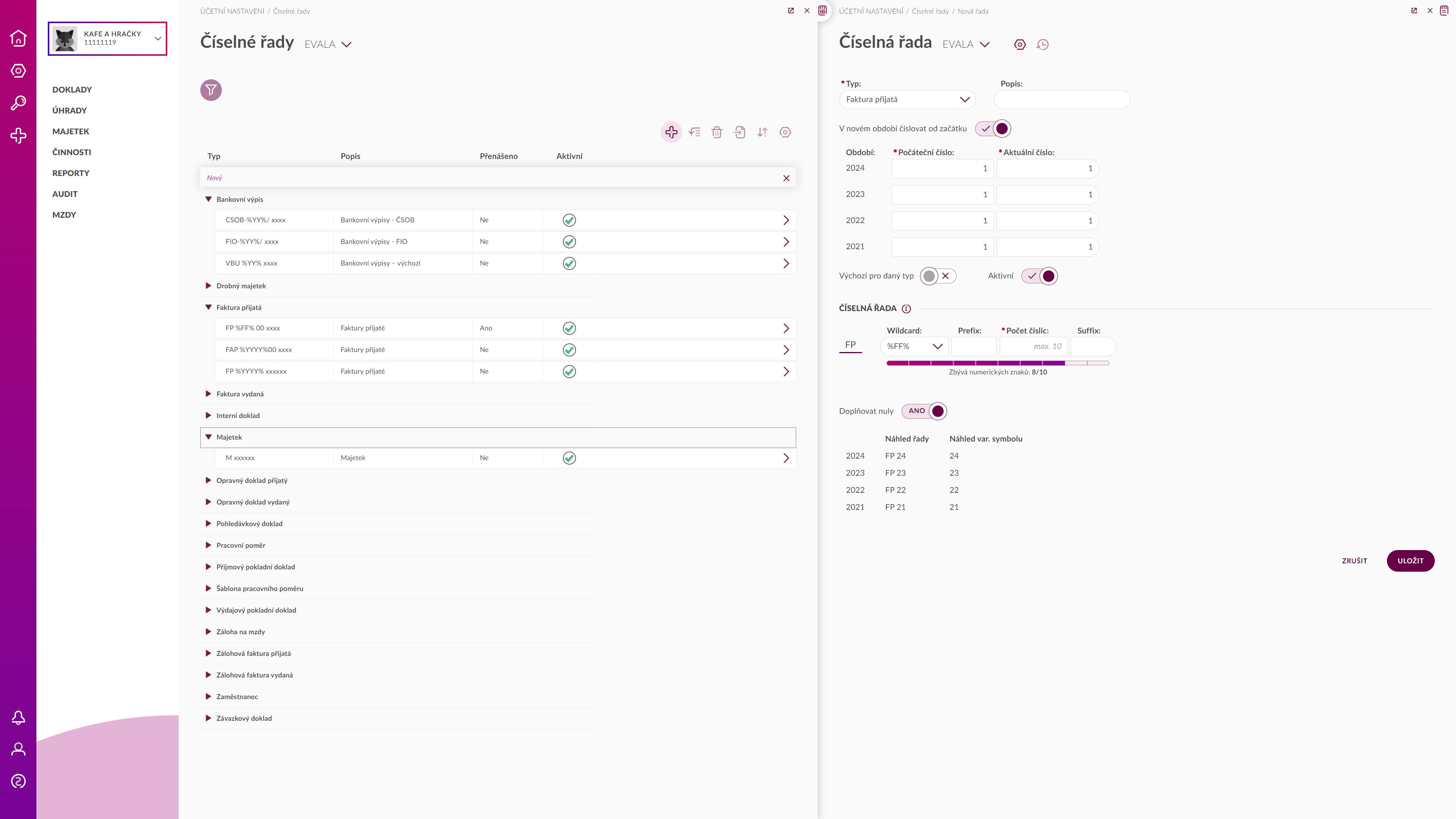Open MAJETEK menu
This screenshot has height=819, width=1456.
pyautogui.click(x=71, y=132)
